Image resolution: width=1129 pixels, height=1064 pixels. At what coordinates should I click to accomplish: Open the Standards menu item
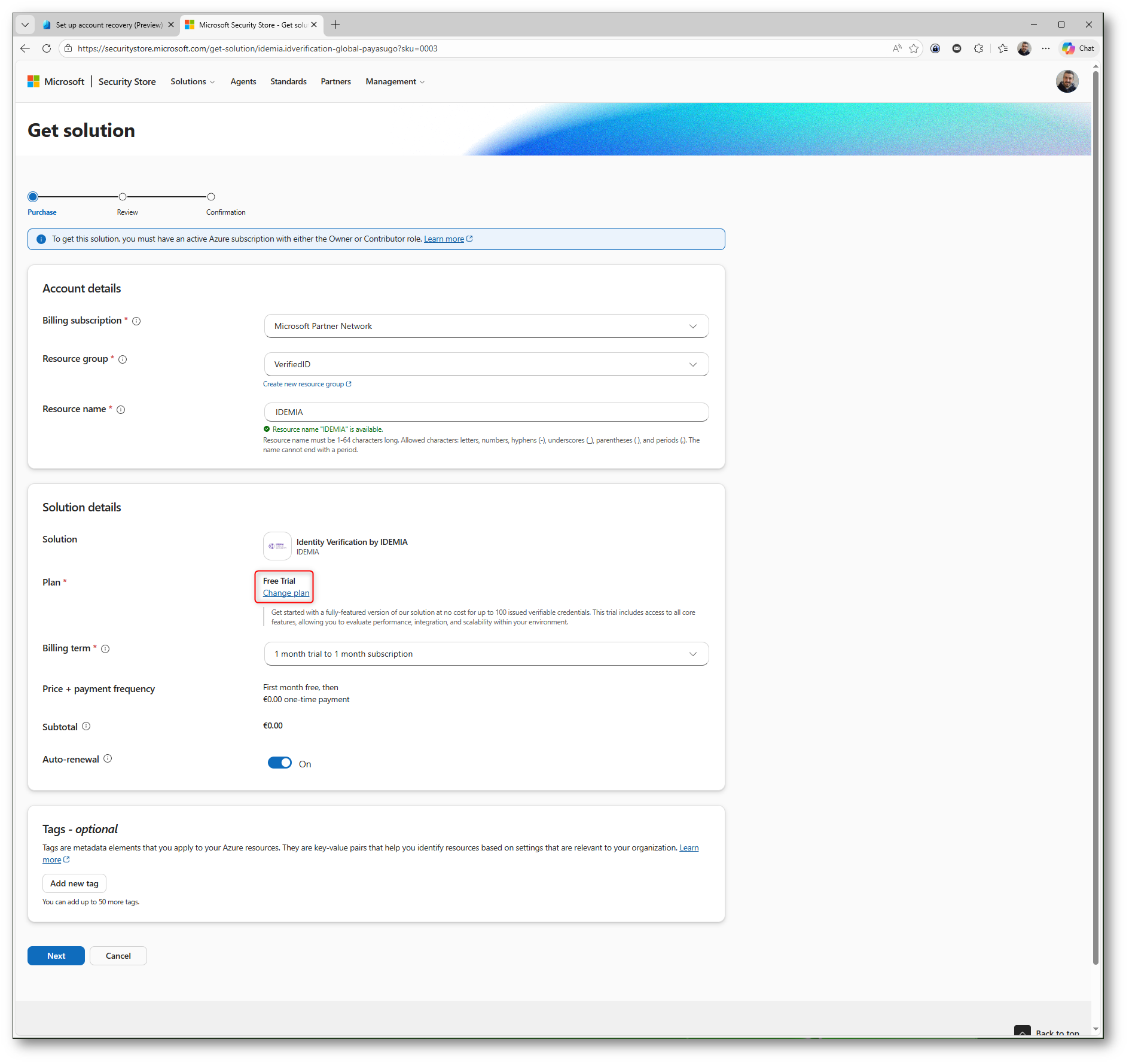click(288, 81)
